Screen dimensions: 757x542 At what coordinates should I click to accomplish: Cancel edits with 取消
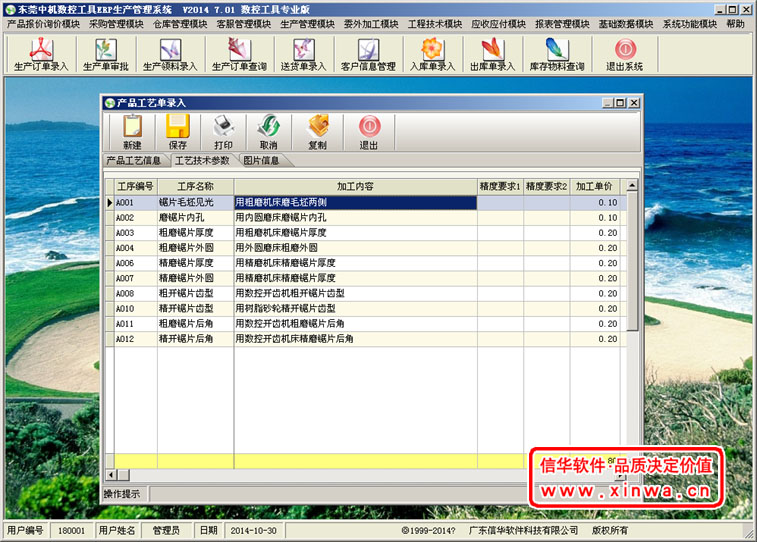[x=268, y=132]
